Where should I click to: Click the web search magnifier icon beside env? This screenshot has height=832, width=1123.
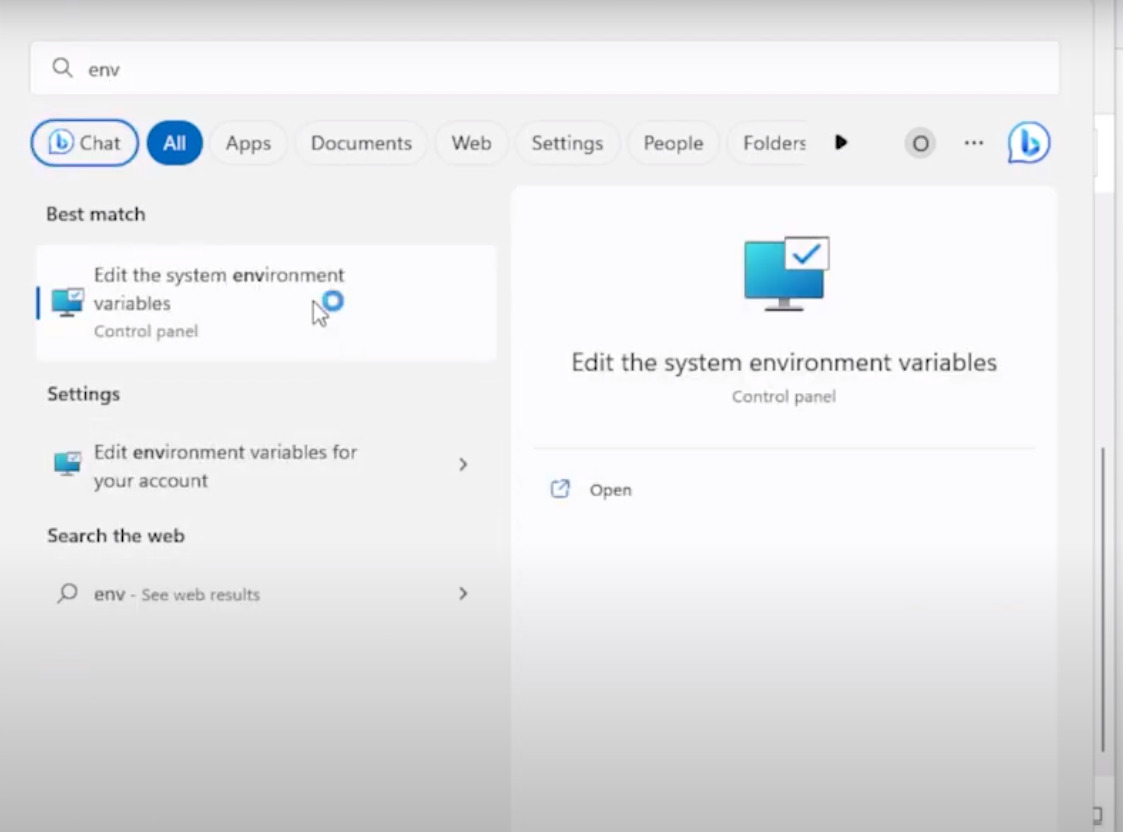[67, 593]
